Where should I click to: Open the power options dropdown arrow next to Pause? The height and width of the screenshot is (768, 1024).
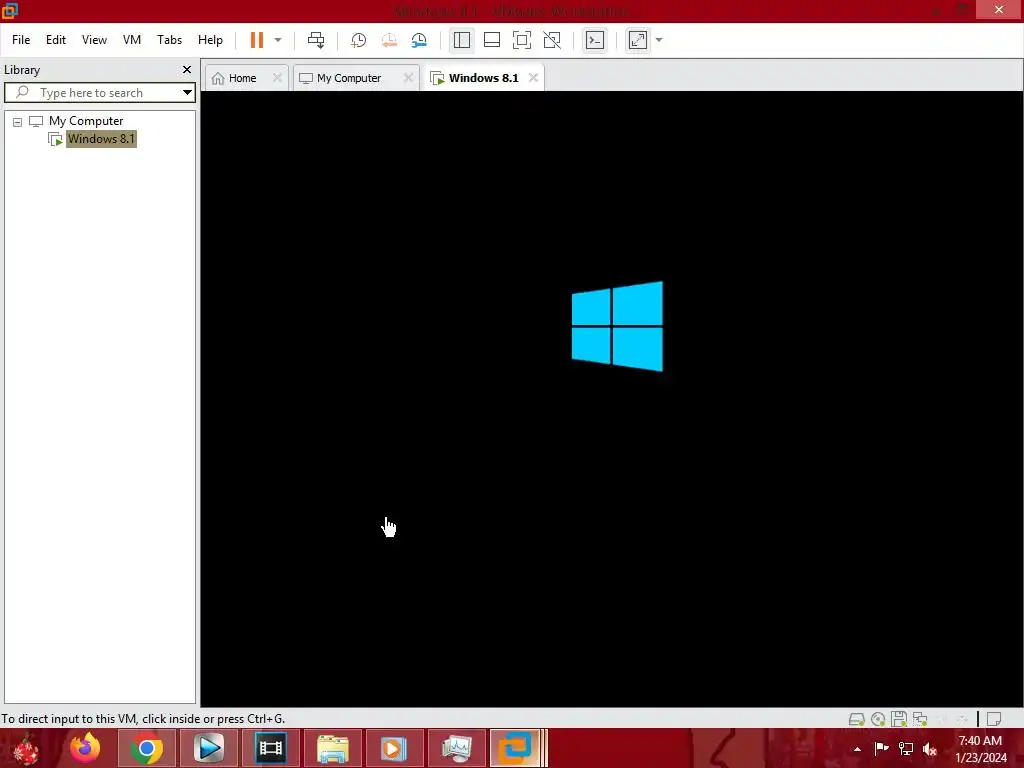278,40
